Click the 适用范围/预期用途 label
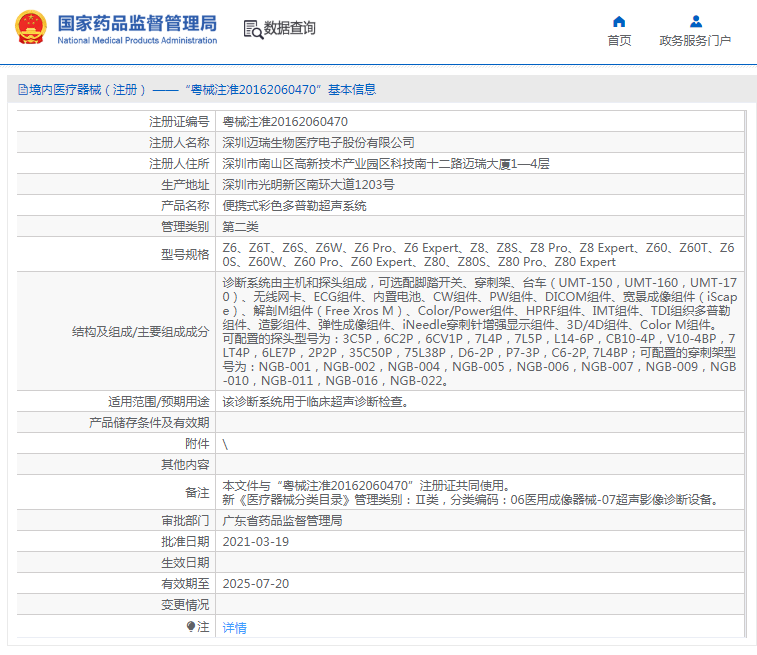Screen dimensions: 757x655 pyautogui.click(x=158, y=402)
